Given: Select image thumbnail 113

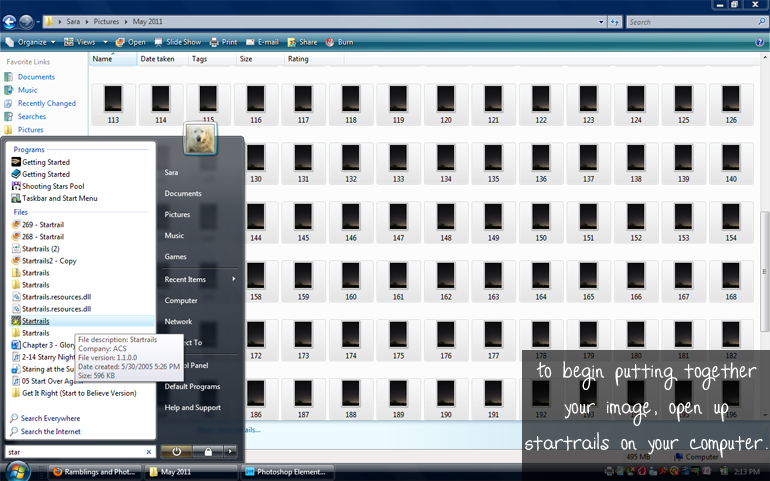Looking at the screenshot, I should [113, 104].
